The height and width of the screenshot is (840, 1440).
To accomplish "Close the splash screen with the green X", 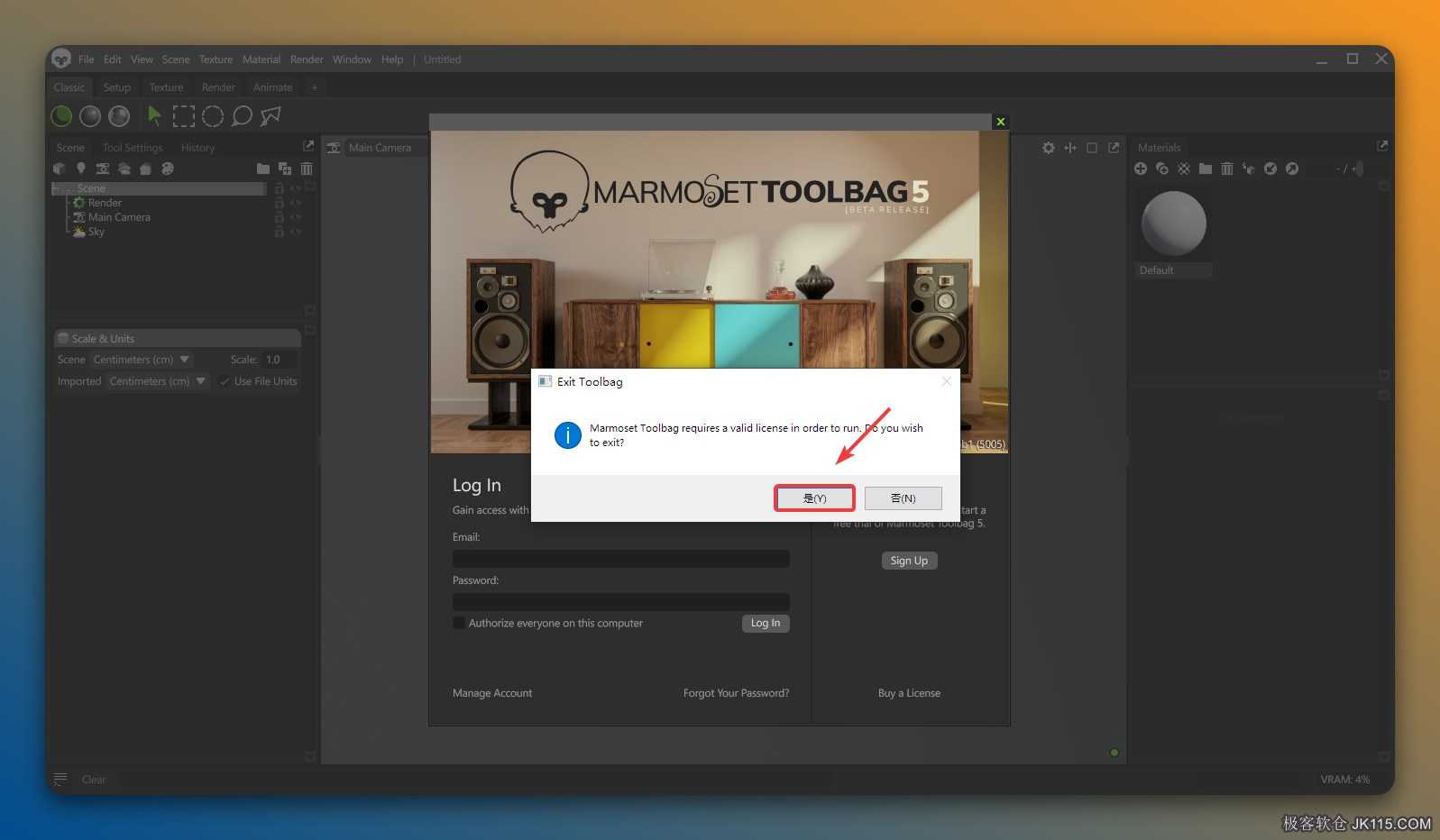I will (x=1000, y=122).
